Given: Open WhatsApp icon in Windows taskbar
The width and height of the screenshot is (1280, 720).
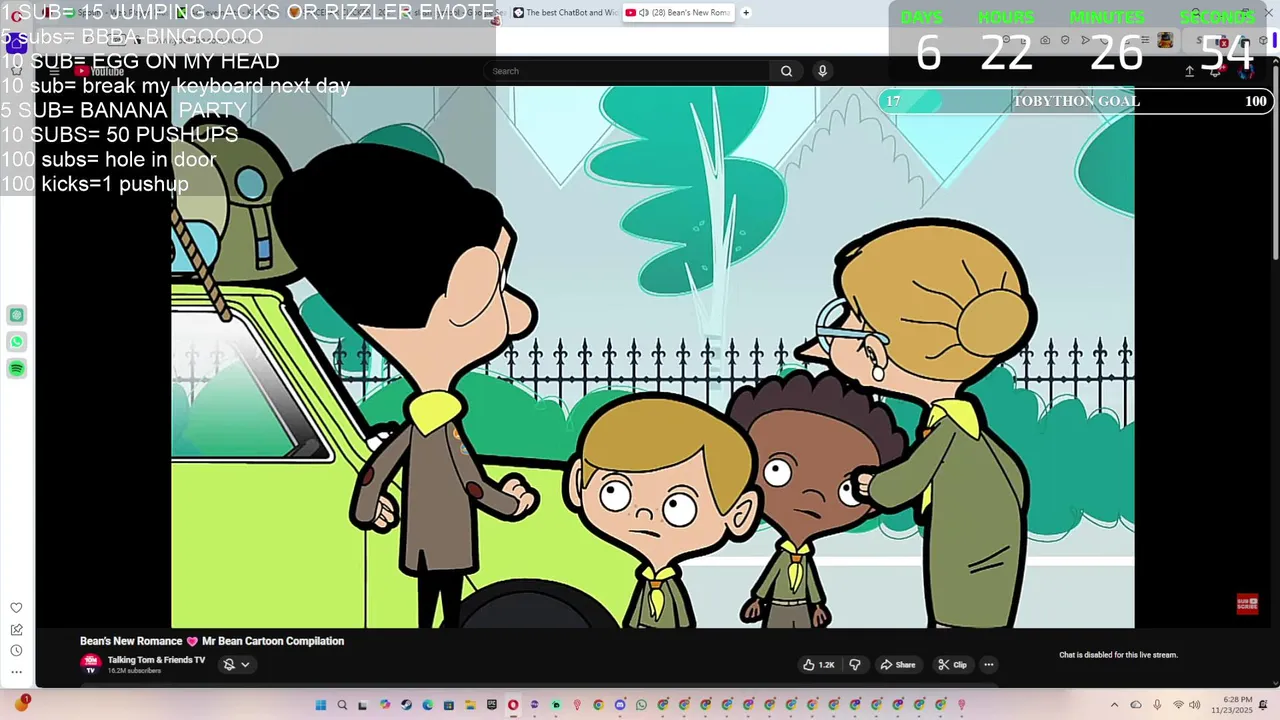Looking at the screenshot, I should tap(641, 705).
